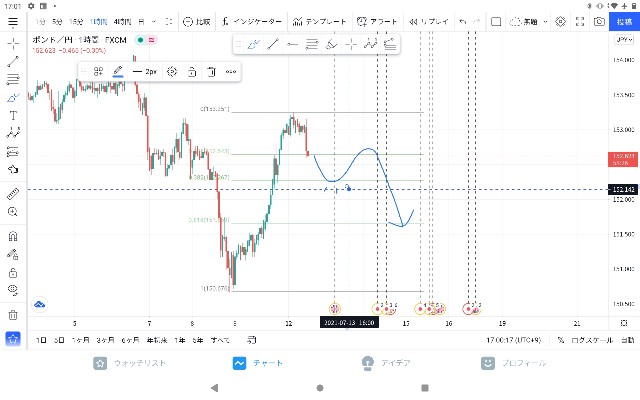
Task: Choose horizontal ray in the favorites floating toolbar
Action: tap(292, 44)
